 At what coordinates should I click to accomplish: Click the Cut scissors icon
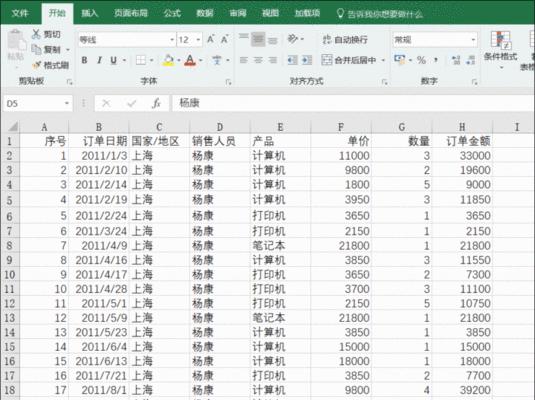pos(36,34)
